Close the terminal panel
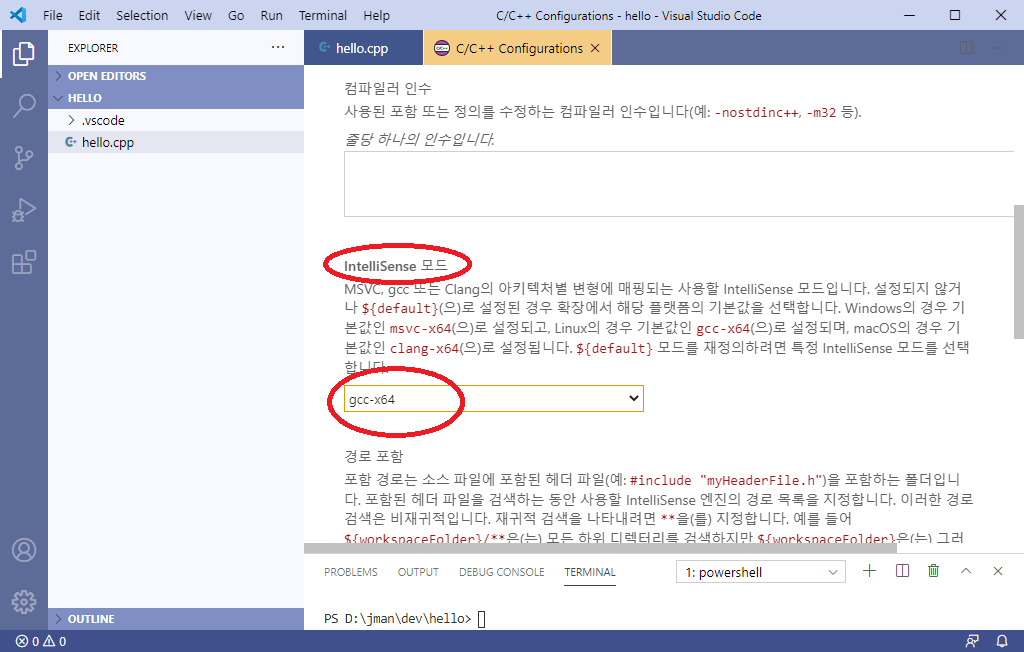This screenshot has width=1024, height=652. click(998, 571)
